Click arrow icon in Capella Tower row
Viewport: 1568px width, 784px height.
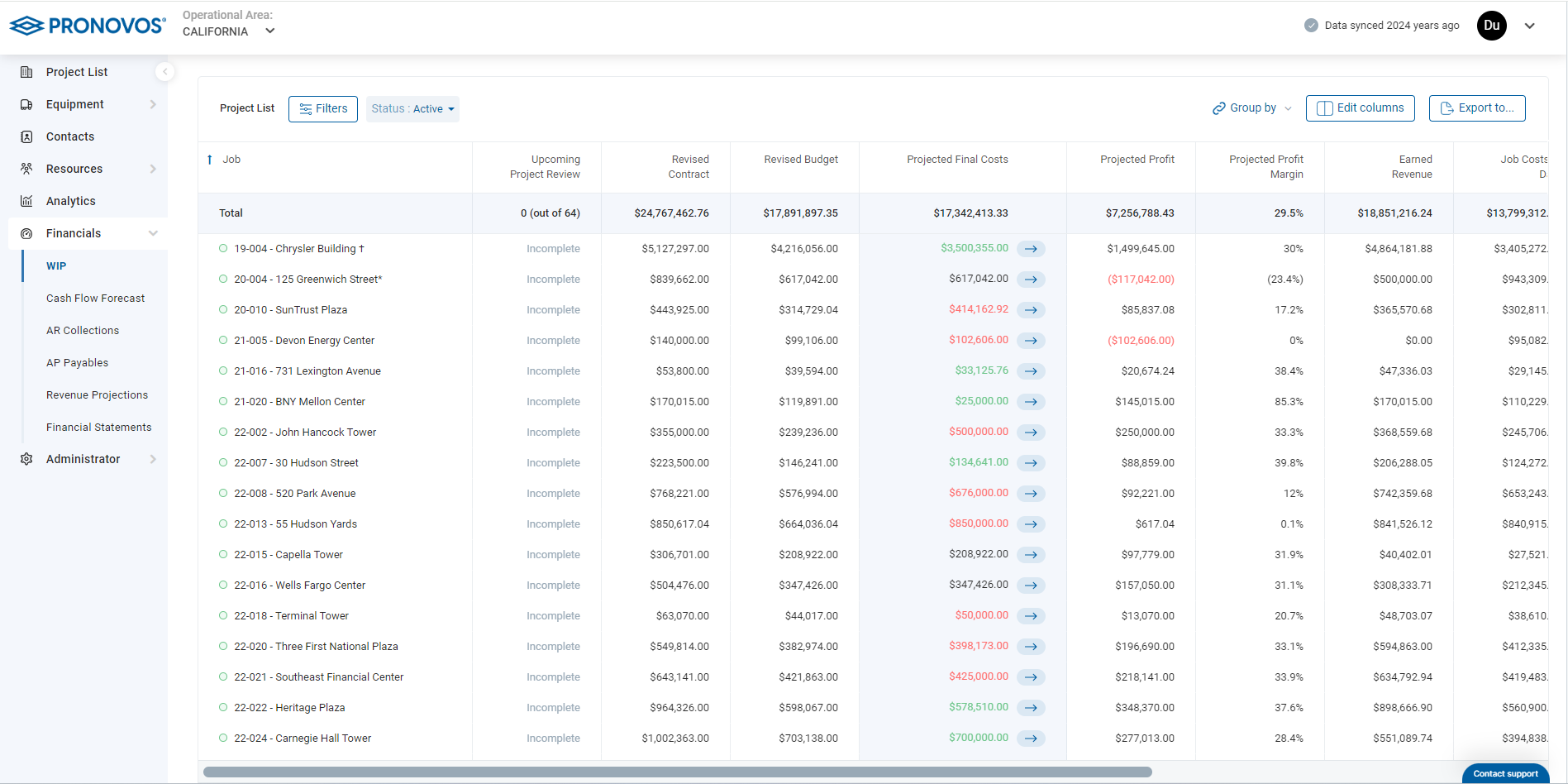(x=1031, y=555)
